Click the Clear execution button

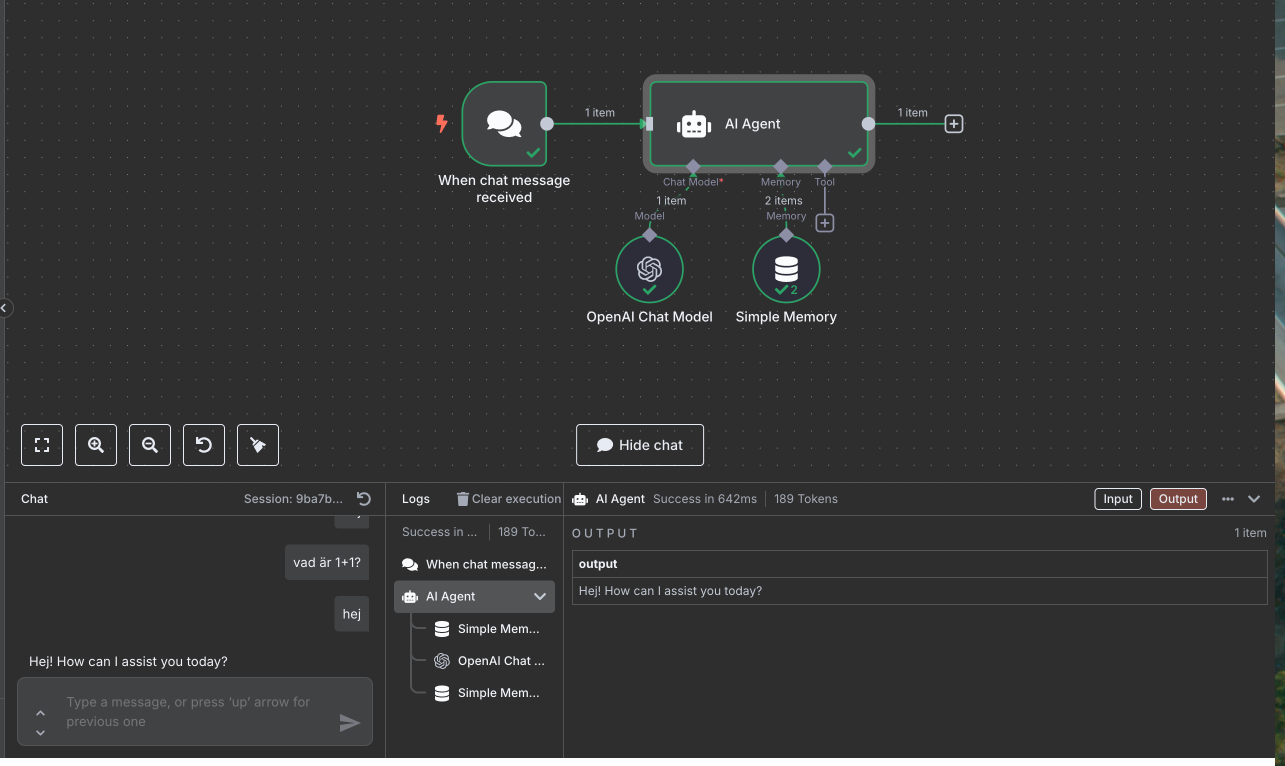[508, 499]
